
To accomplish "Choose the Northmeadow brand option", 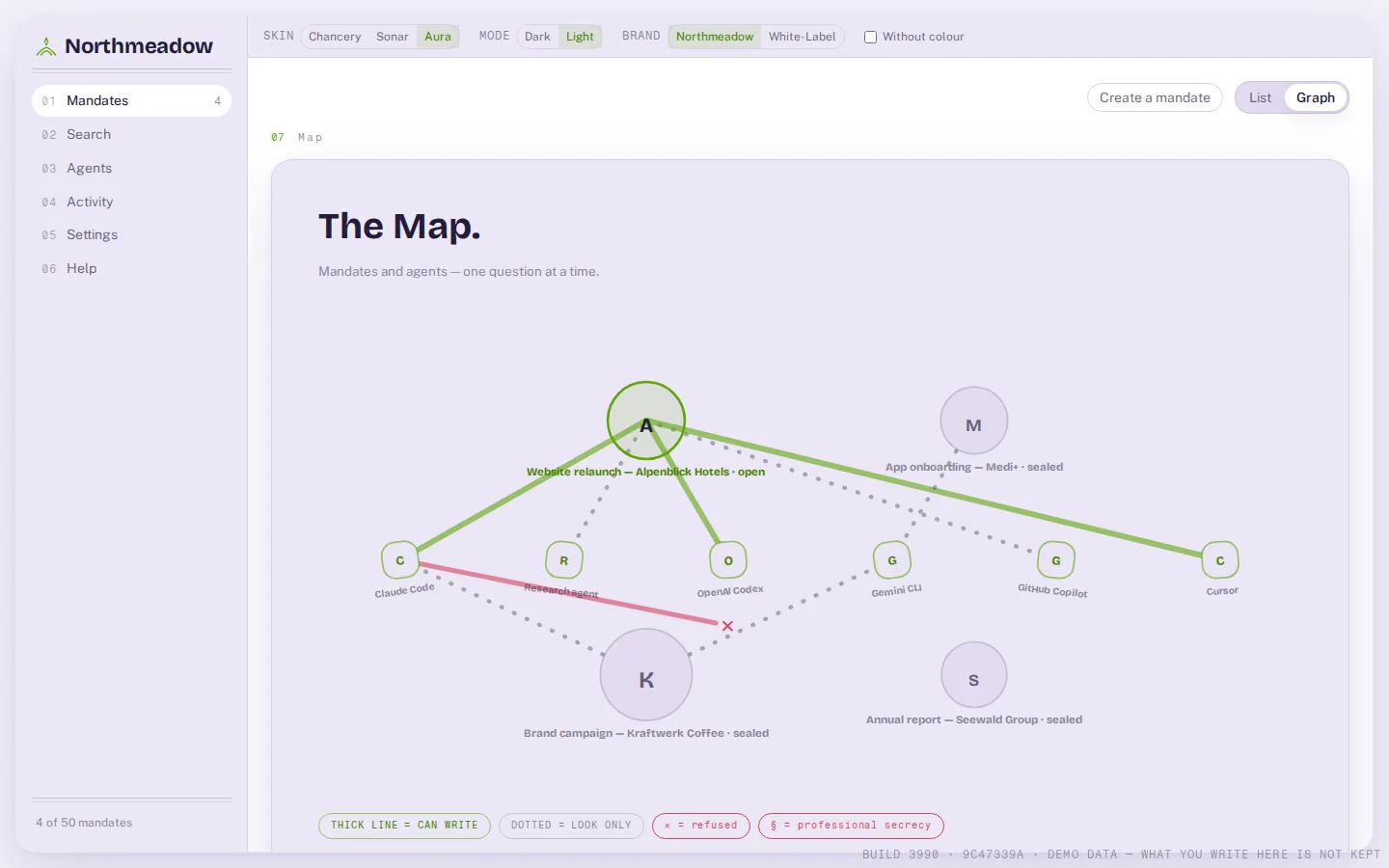I will pos(715,37).
